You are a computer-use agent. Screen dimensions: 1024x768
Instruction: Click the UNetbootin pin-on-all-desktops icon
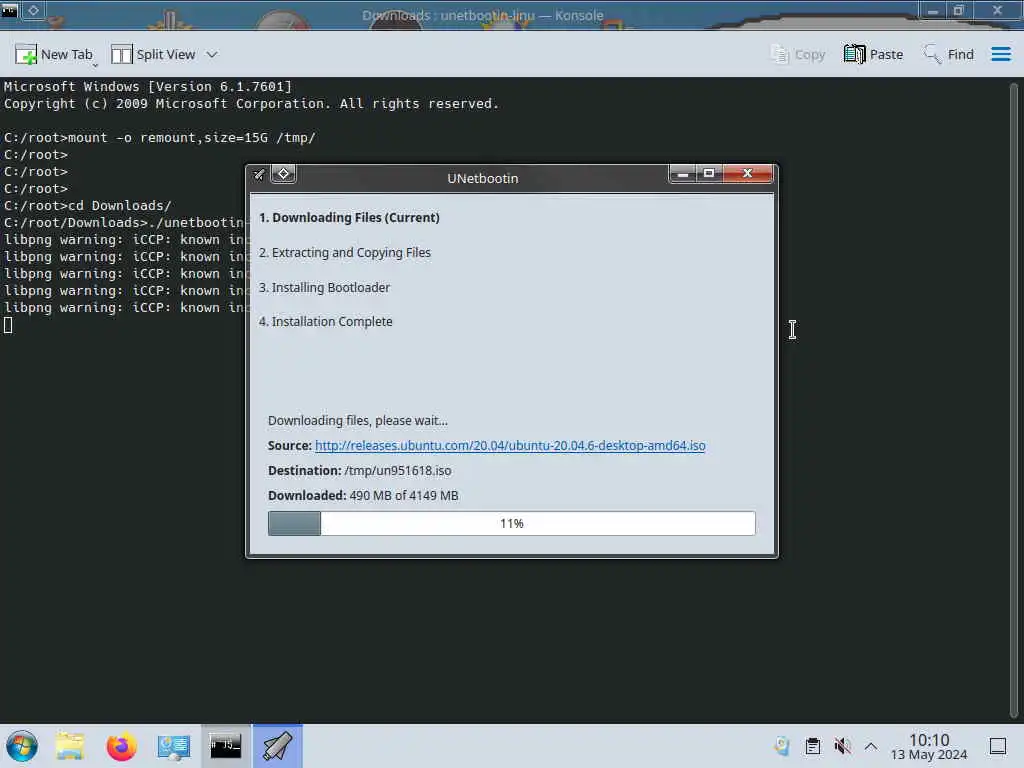pyautogui.click(x=283, y=174)
